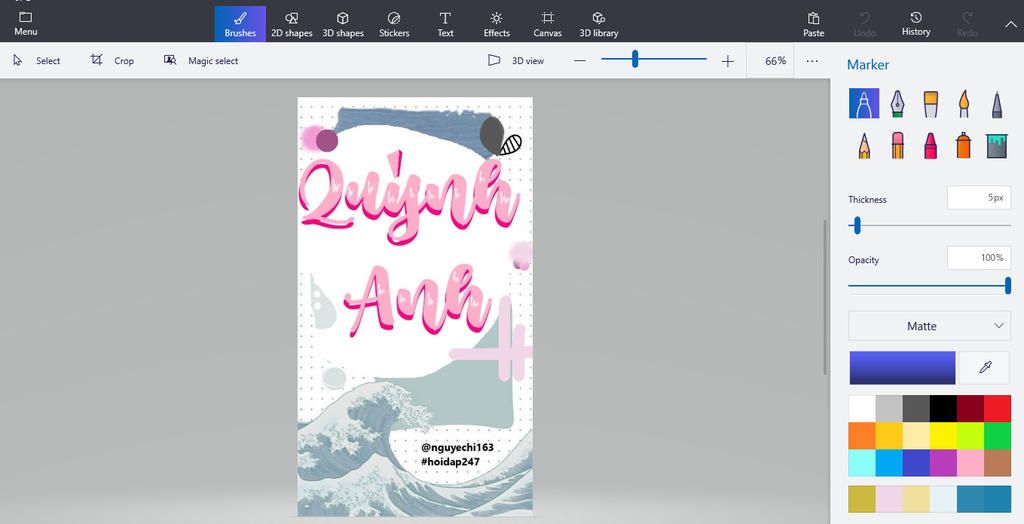The image size is (1024, 524).
Task: Open the Effects tab
Action: coord(496,24)
